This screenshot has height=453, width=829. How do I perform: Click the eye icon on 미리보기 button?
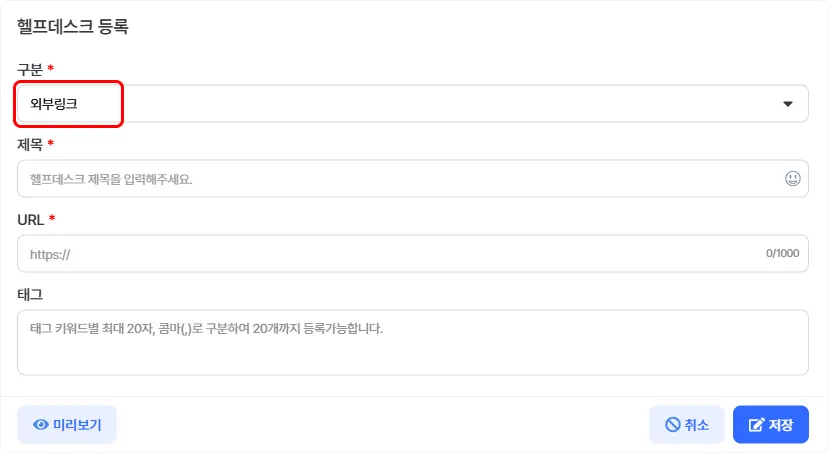coord(41,424)
